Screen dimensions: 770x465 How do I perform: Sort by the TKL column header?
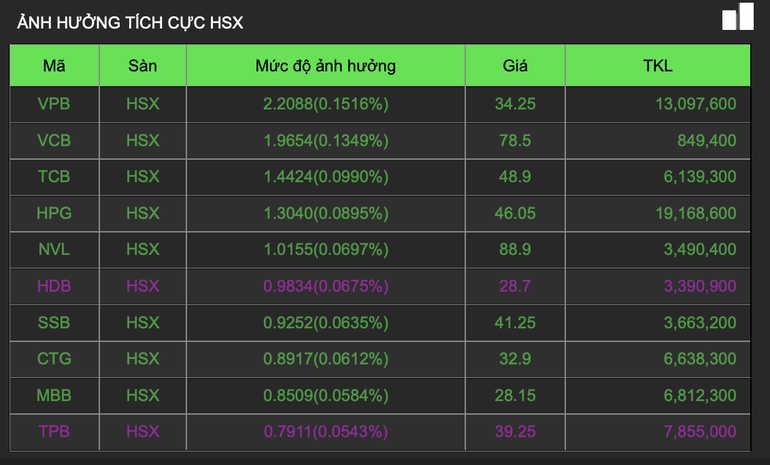pyautogui.click(x=658, y=66)
